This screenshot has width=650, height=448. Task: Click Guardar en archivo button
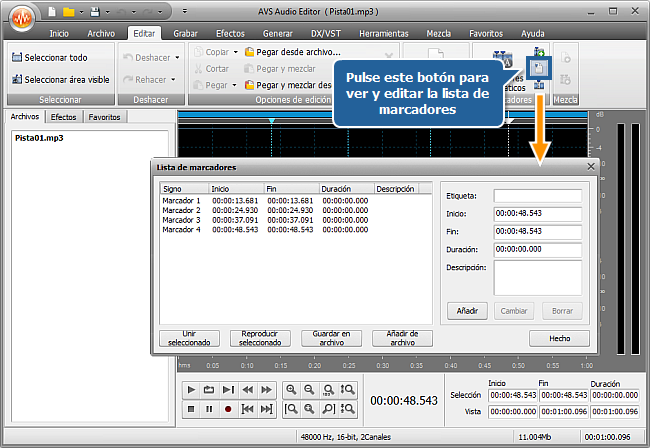pyautogui.click(x=332, y=338)
